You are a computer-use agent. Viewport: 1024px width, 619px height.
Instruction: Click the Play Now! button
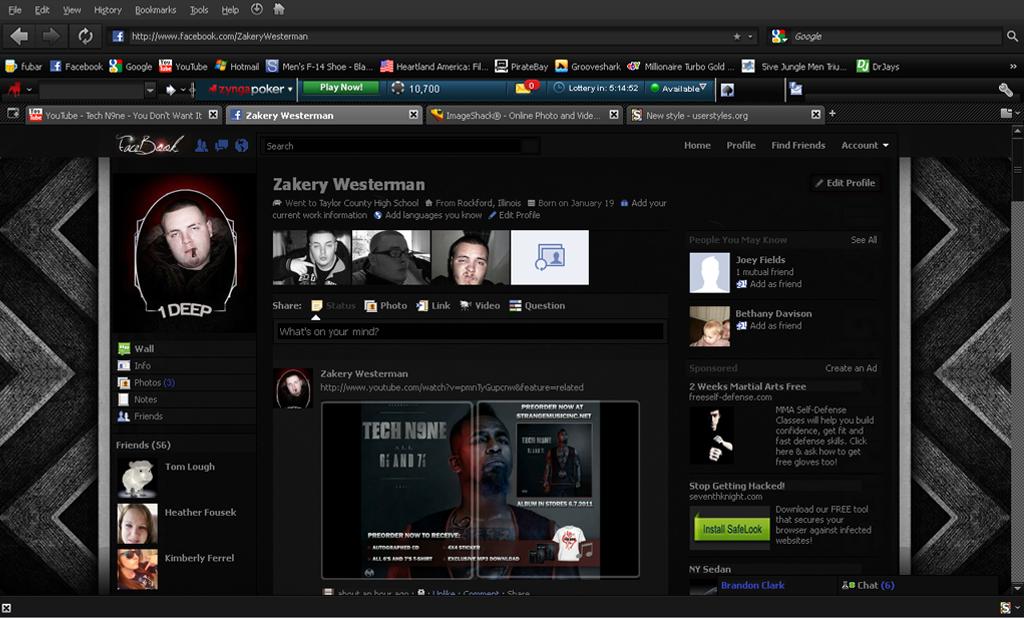[341, 87]
